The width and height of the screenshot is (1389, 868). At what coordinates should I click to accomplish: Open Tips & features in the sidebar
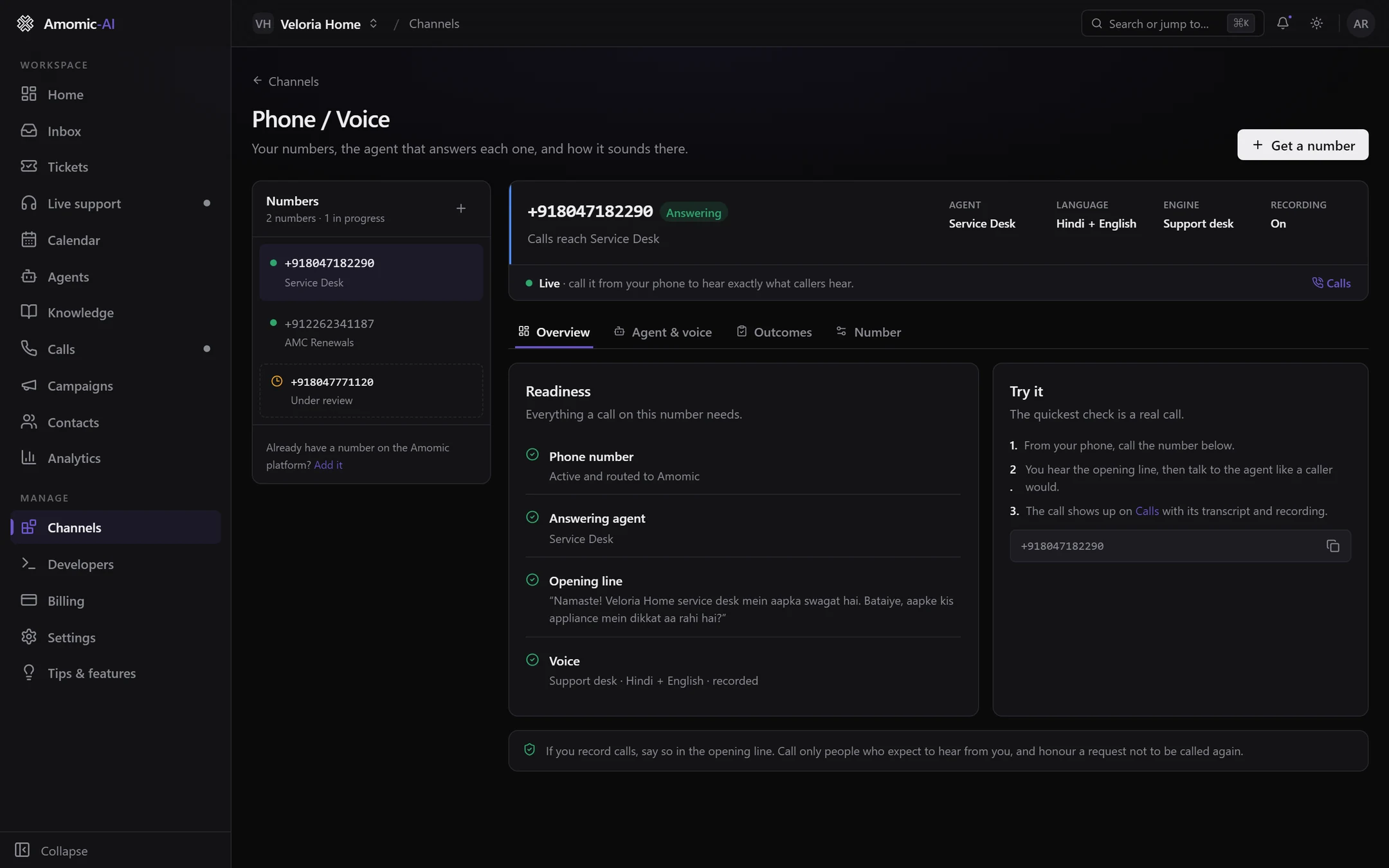click(116, 673)
